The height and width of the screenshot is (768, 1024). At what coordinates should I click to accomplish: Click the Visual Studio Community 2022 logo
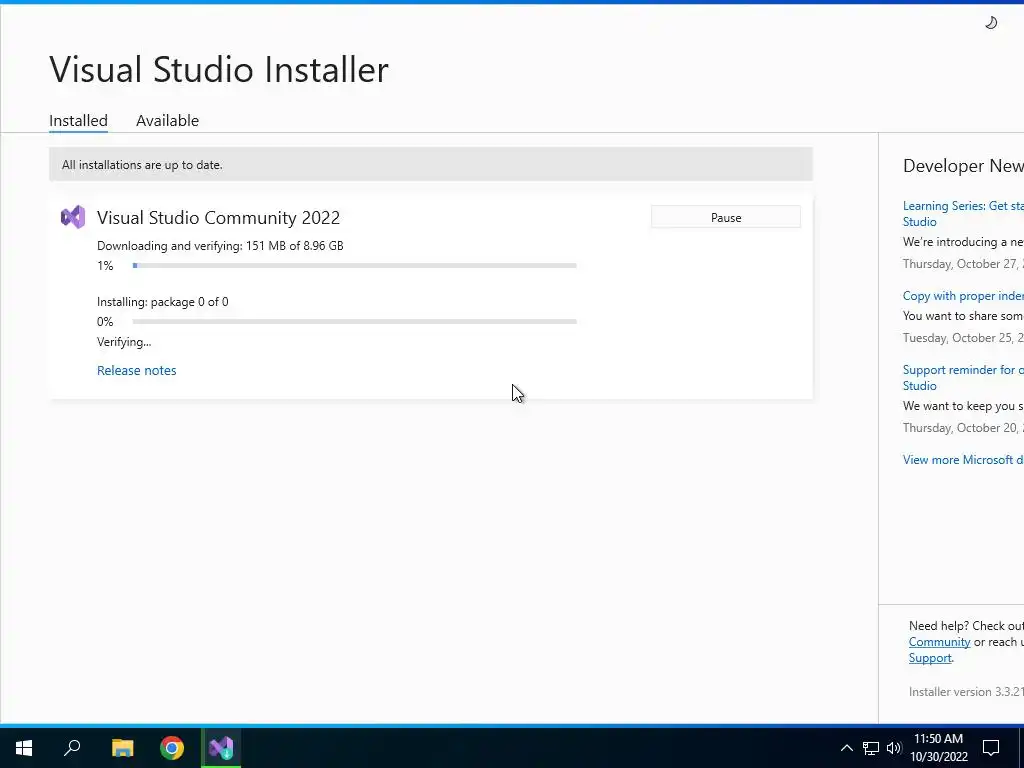point(72,217)
